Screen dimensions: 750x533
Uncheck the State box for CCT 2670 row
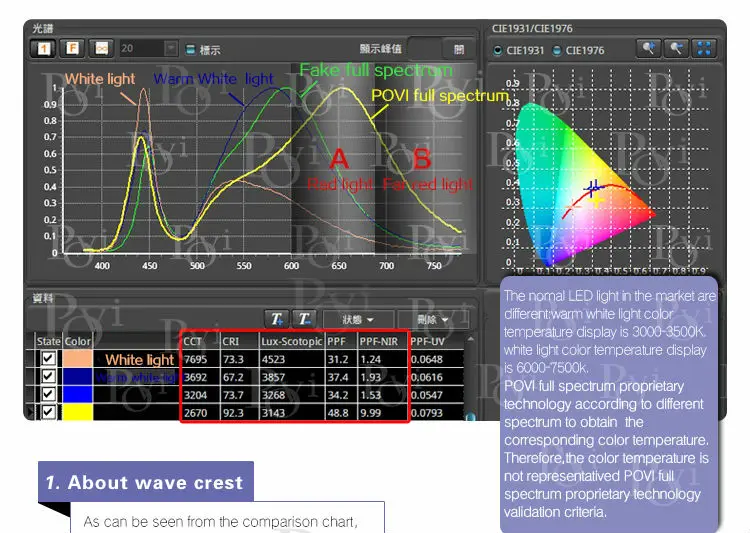coord(48,412)
